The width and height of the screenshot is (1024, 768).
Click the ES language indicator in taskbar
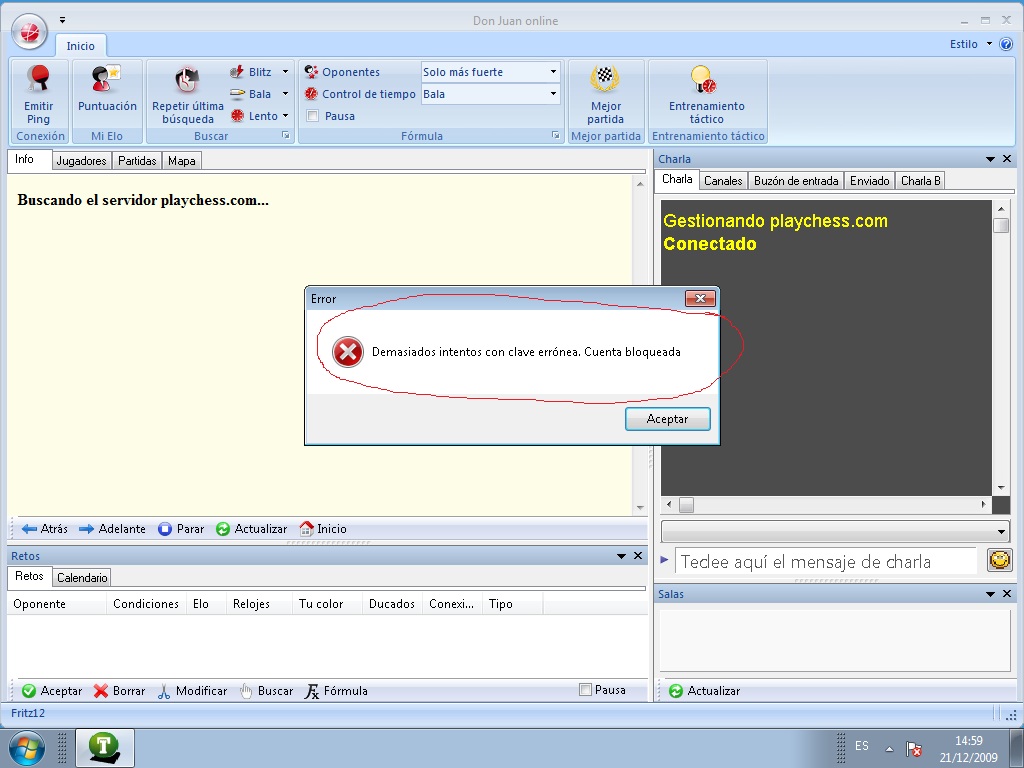click(x=861, y=746)
